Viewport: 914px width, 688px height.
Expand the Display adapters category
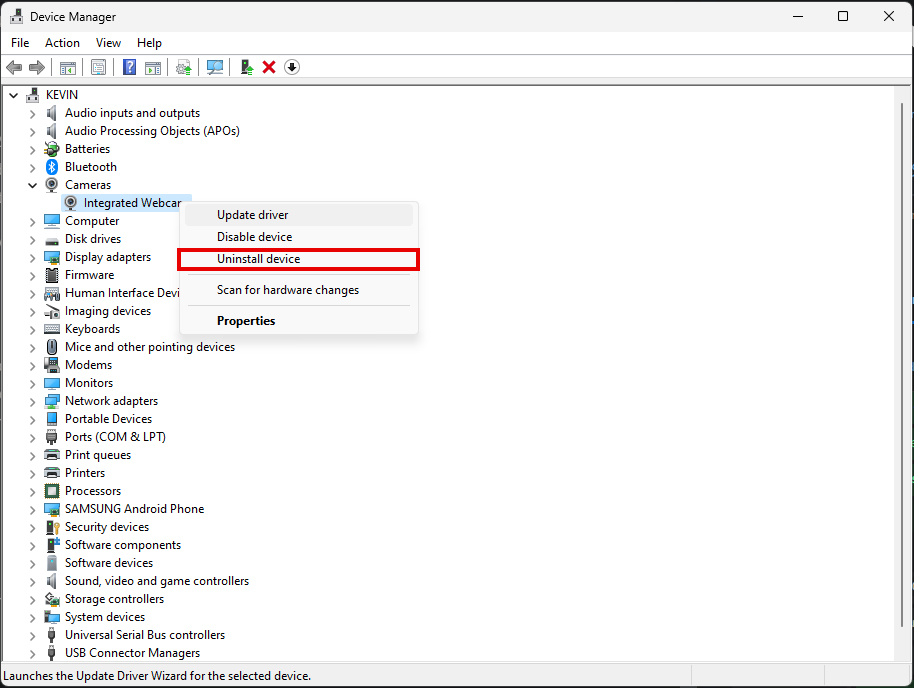[32, 256]
